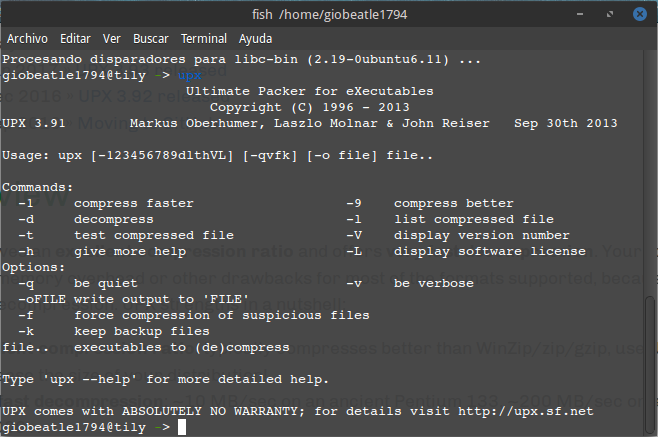Open the Archivo menu

click(28, 38)
